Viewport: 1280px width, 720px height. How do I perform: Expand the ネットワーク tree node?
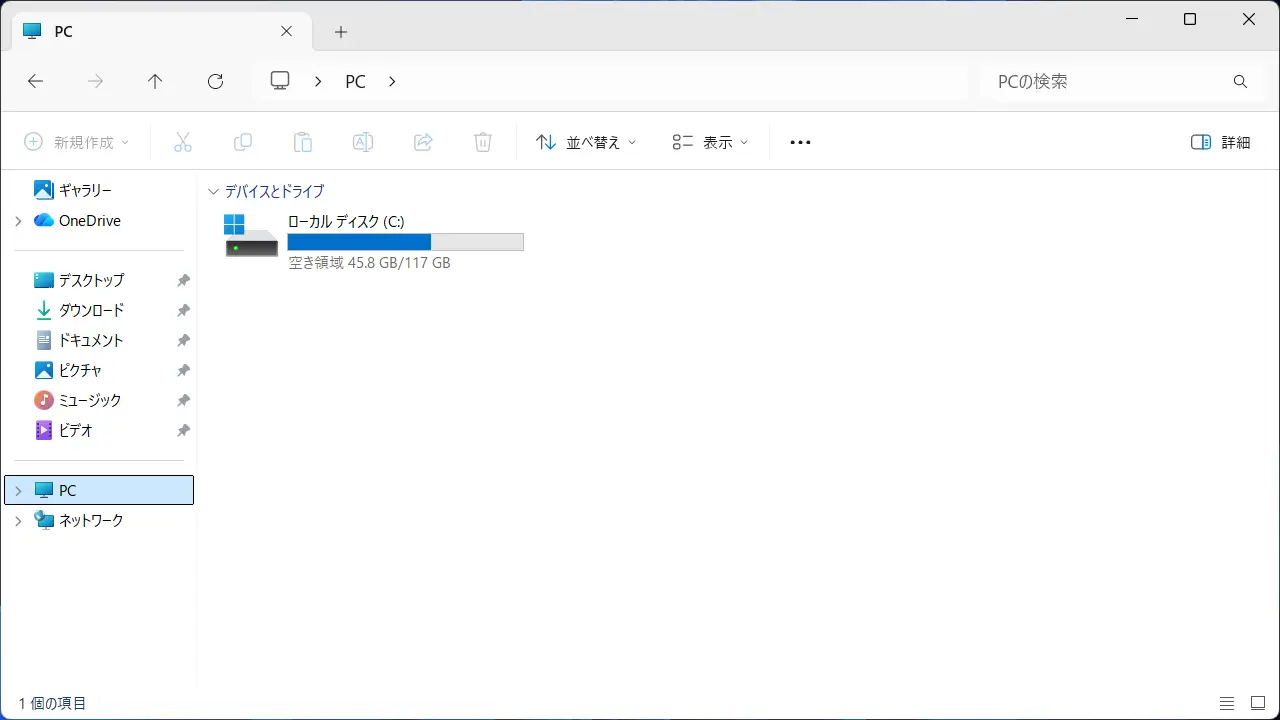tap(18, 521)
